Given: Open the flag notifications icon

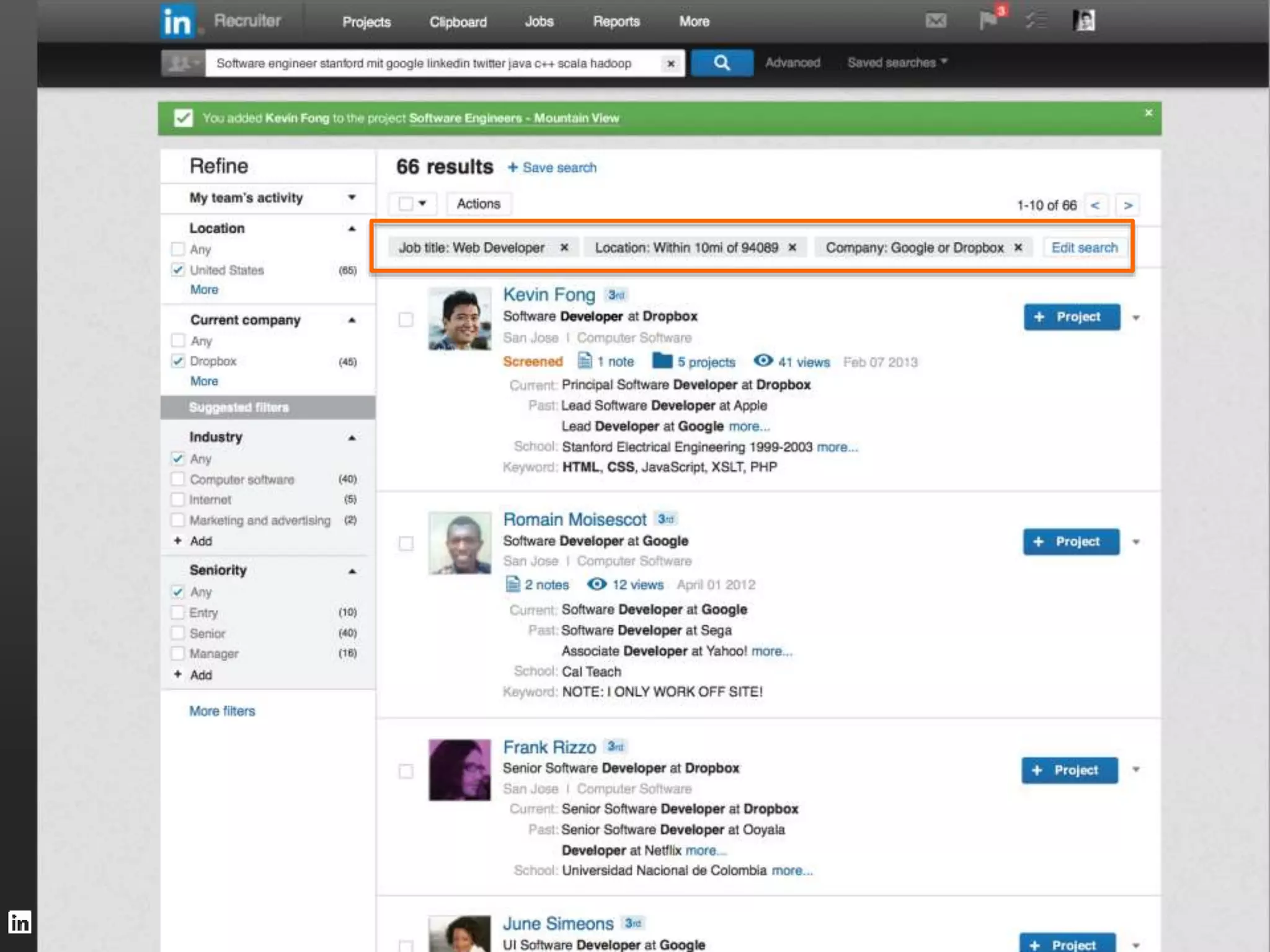Looking at the screenshot, I should tap(988, 21).
